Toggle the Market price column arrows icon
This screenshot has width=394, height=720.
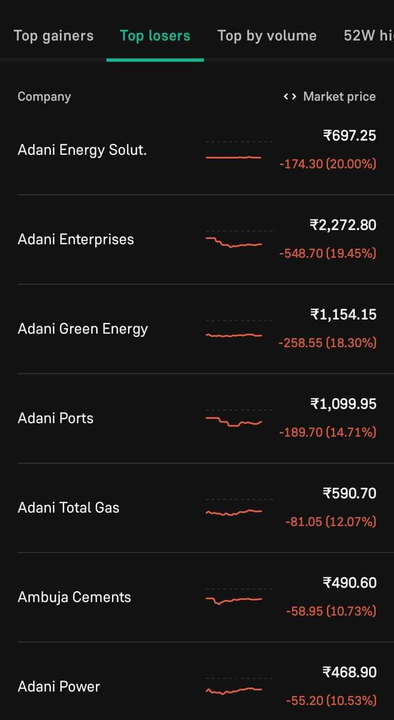coord(290,97)
